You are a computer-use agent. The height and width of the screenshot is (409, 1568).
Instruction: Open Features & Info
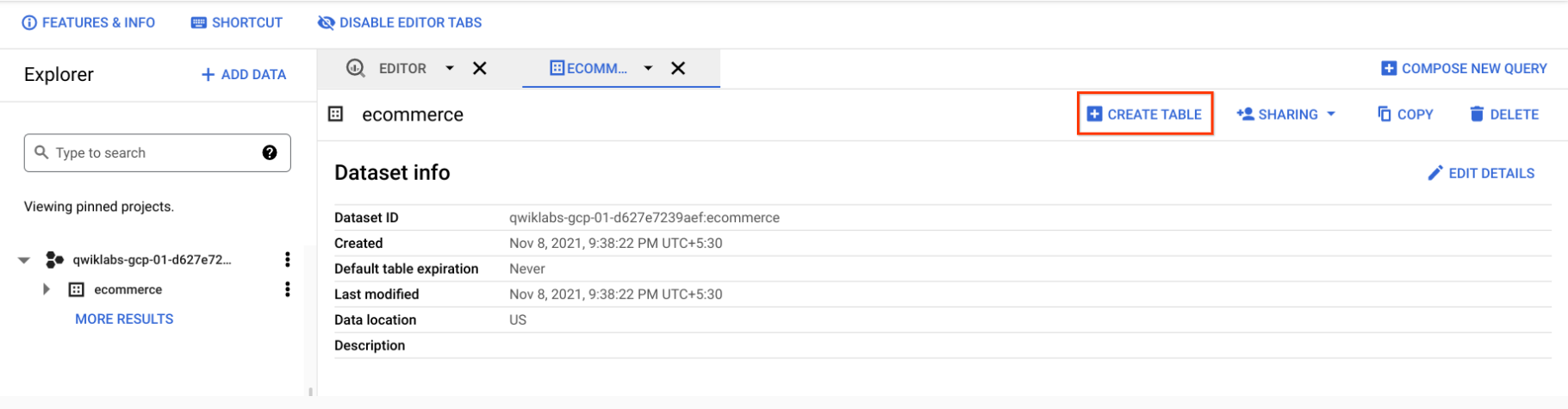pyautogui.click(x=89, y=22)
